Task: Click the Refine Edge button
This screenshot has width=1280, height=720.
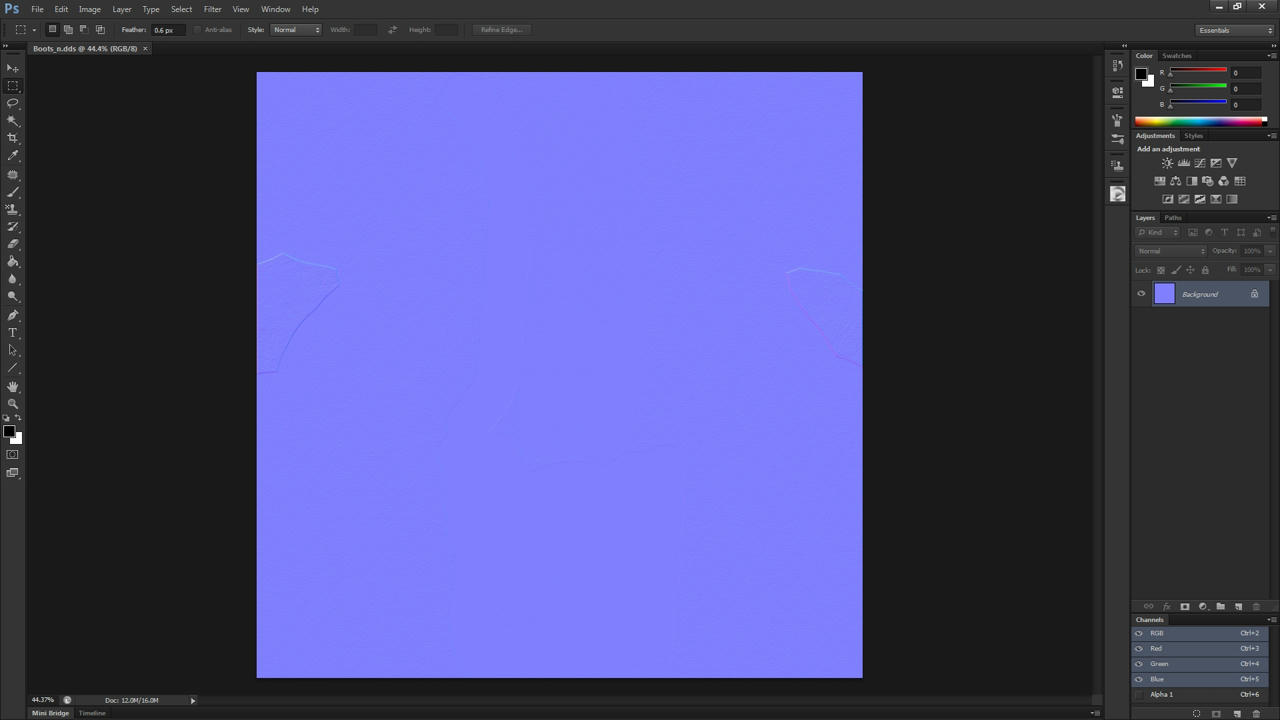Action: [x=501, y=30]
